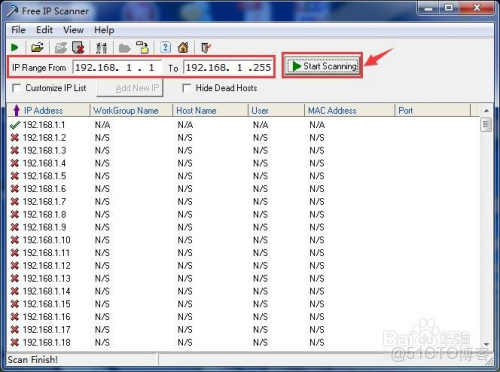Screen dimensions: 500x372
Task: Click the red X shield toolbar icon
Action: pos(78,48)
